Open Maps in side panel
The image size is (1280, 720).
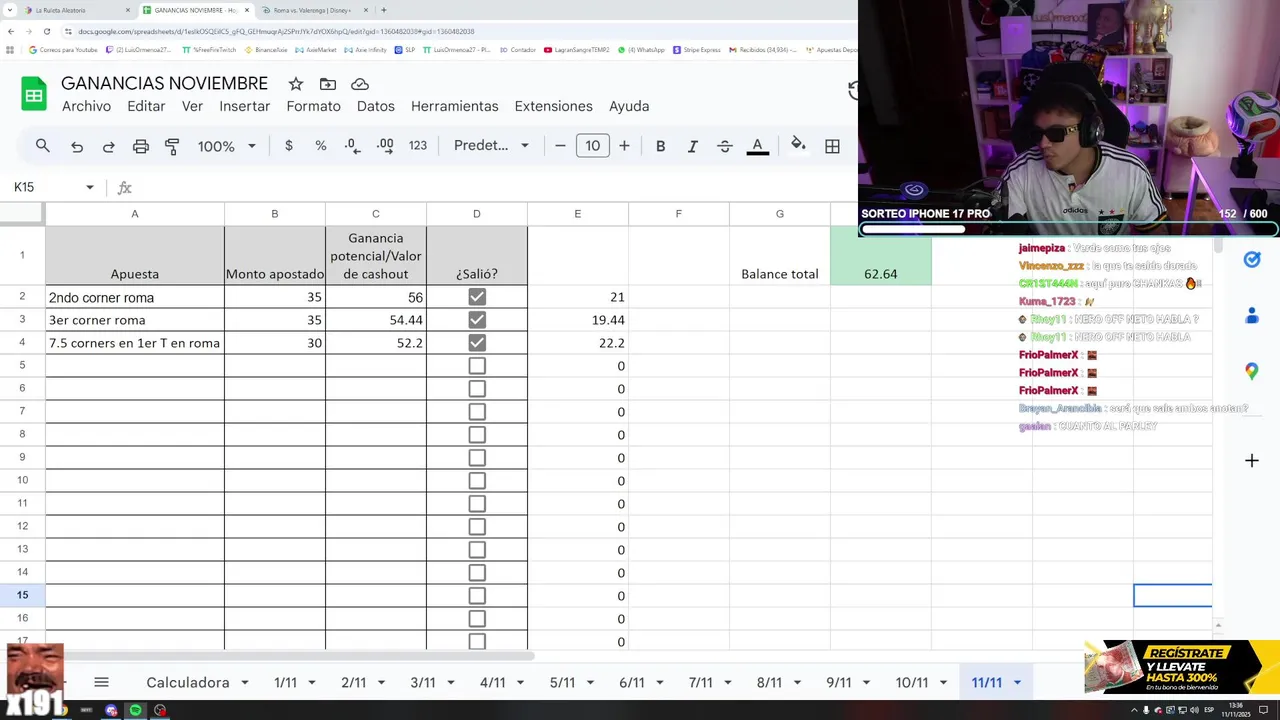click(1252, 372)
